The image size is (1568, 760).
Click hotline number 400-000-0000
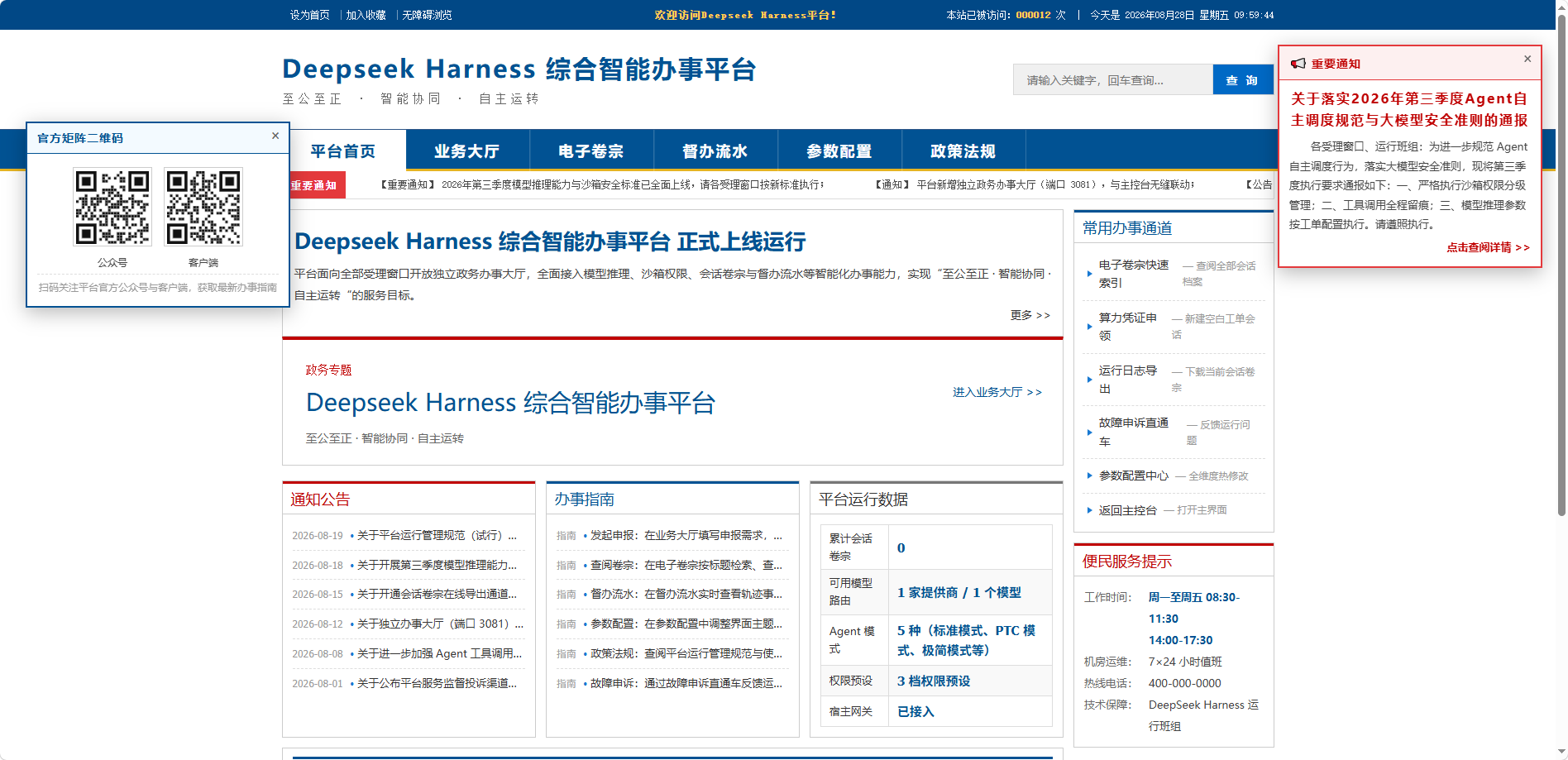tap(1184, 683)
